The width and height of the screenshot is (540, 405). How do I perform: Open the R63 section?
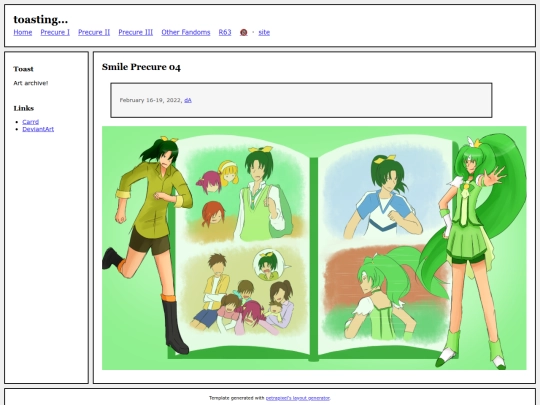coord(225,32)
